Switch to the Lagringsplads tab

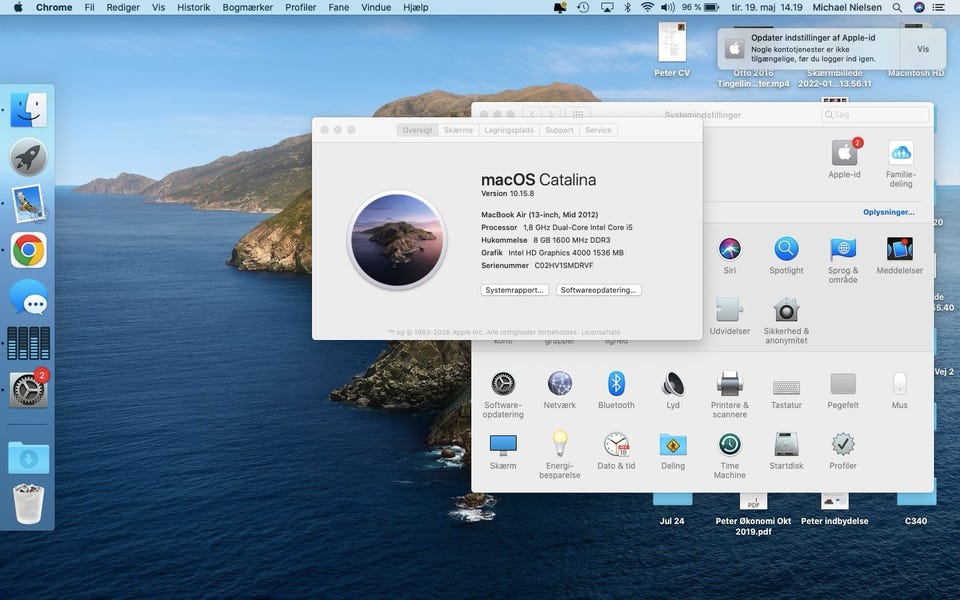tap(509, 130)
